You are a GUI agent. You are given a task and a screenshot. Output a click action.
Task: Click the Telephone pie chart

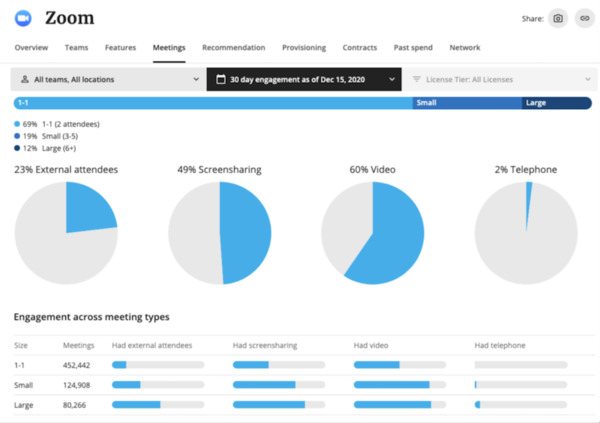(x=526, y=233)
